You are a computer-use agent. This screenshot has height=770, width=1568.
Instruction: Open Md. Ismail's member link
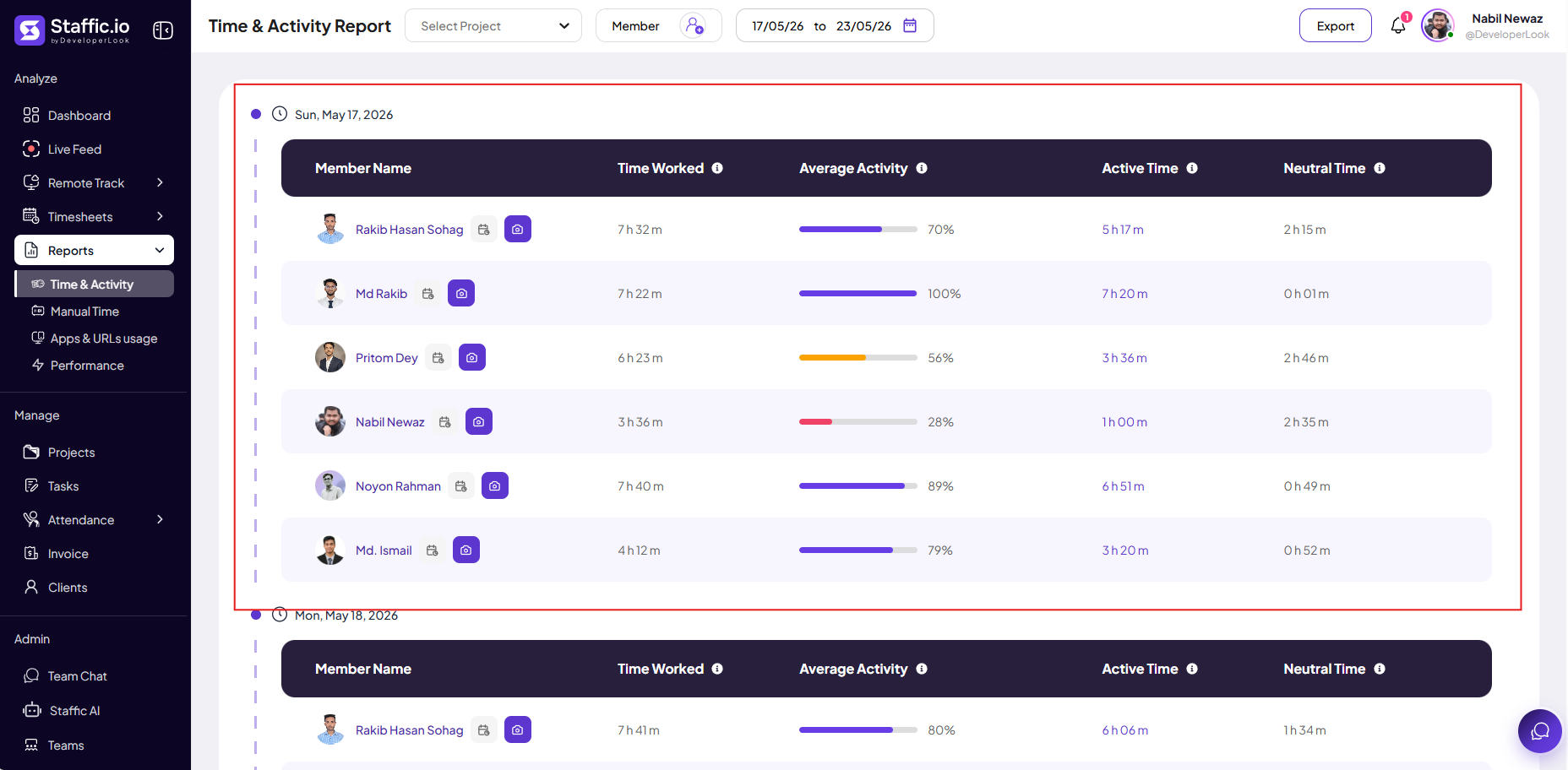coord(384,550)
